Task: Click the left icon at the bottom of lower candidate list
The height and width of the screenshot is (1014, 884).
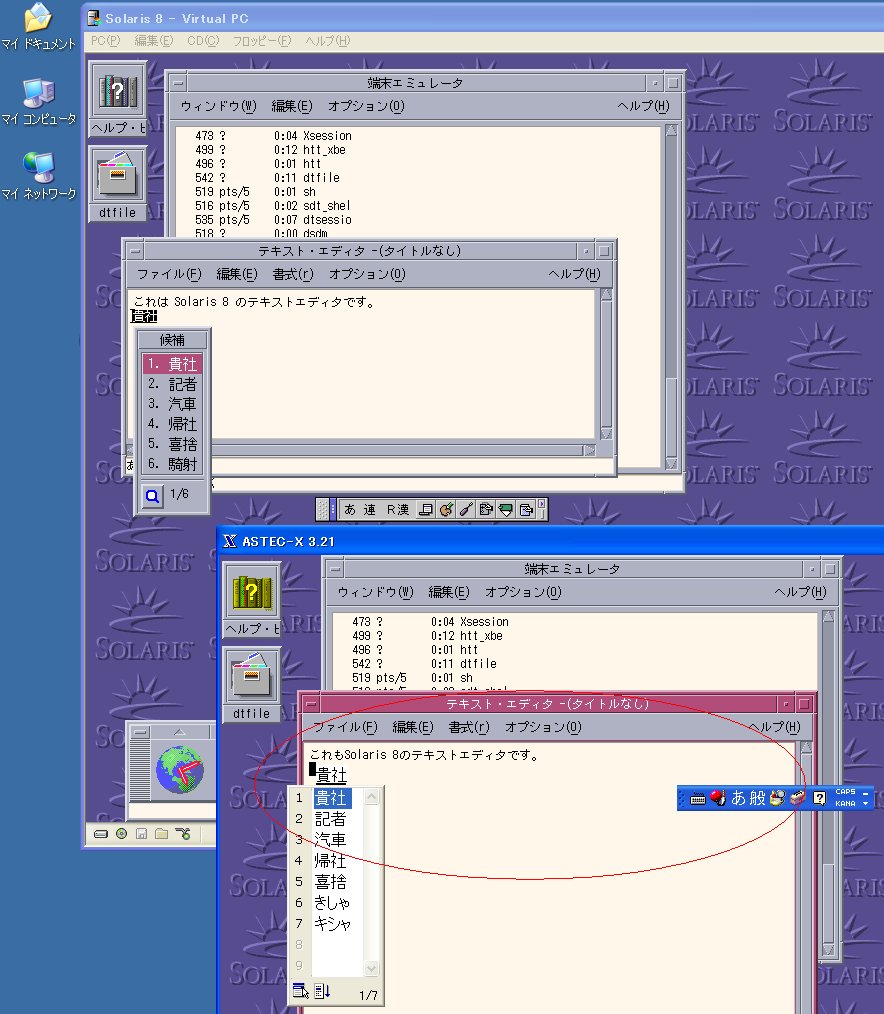Action: coord(300,991)
